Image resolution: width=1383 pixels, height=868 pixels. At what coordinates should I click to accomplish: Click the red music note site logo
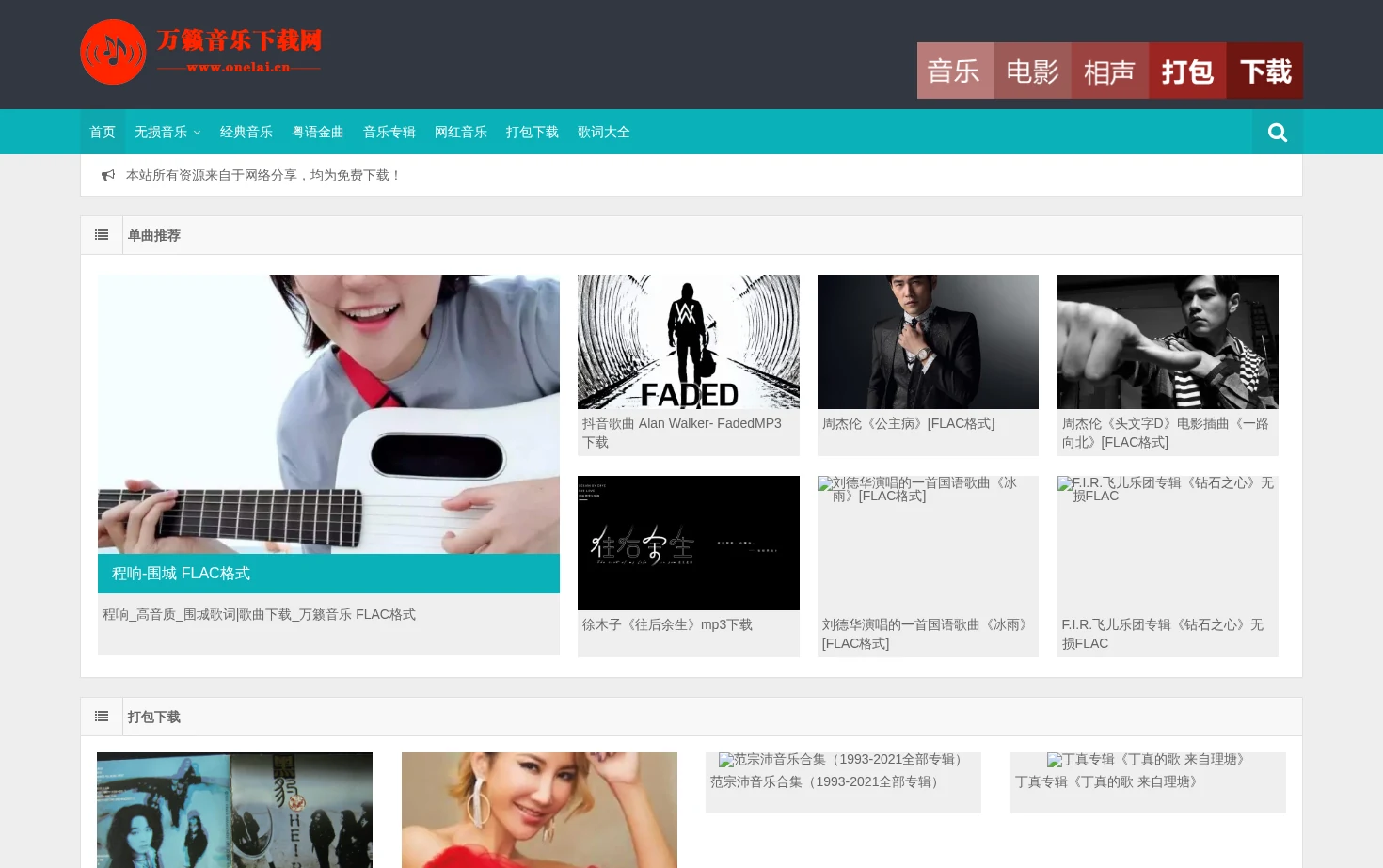pos(113,52)
